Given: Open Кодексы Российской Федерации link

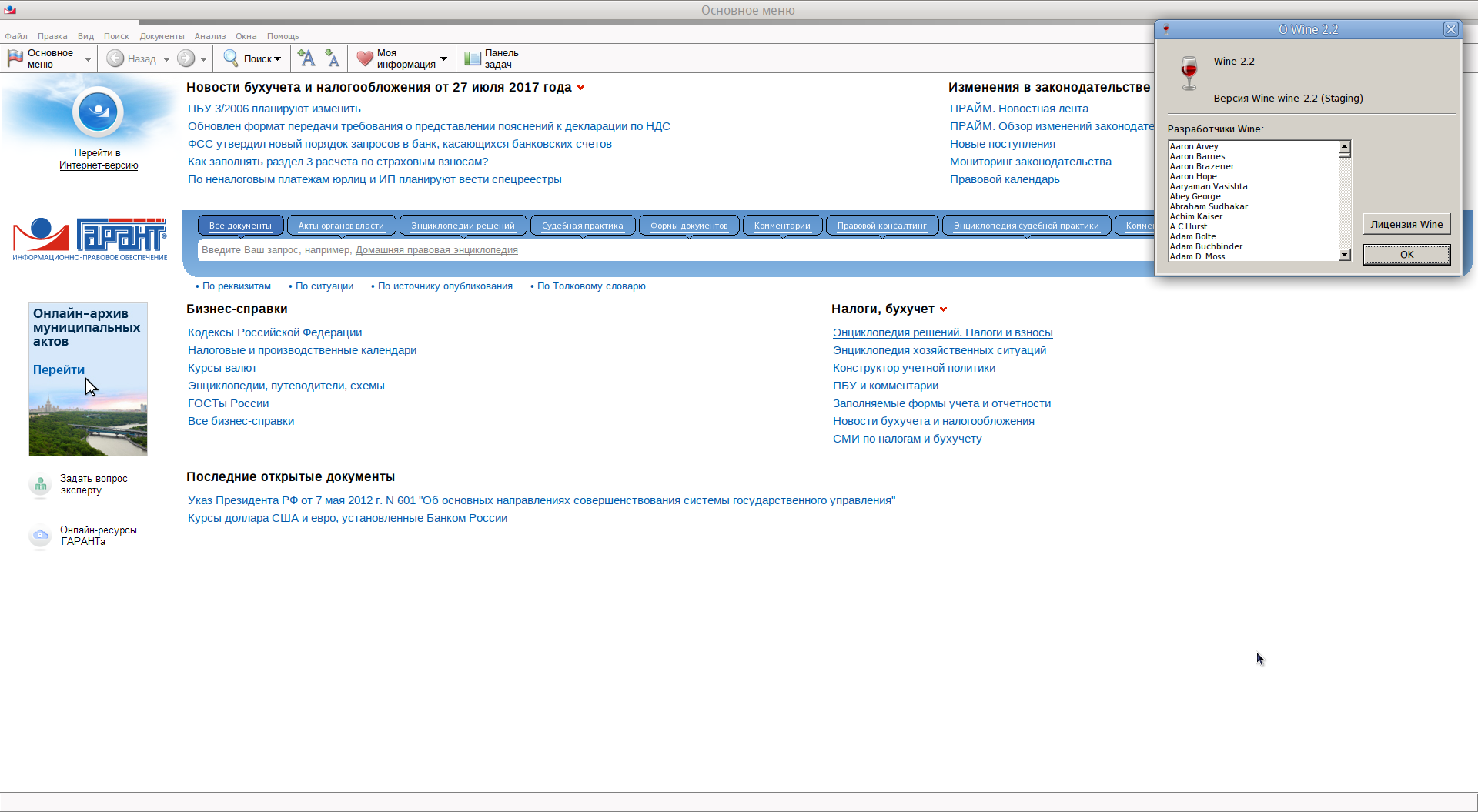Looking at the screenshot, I should [x=275, y=332].
